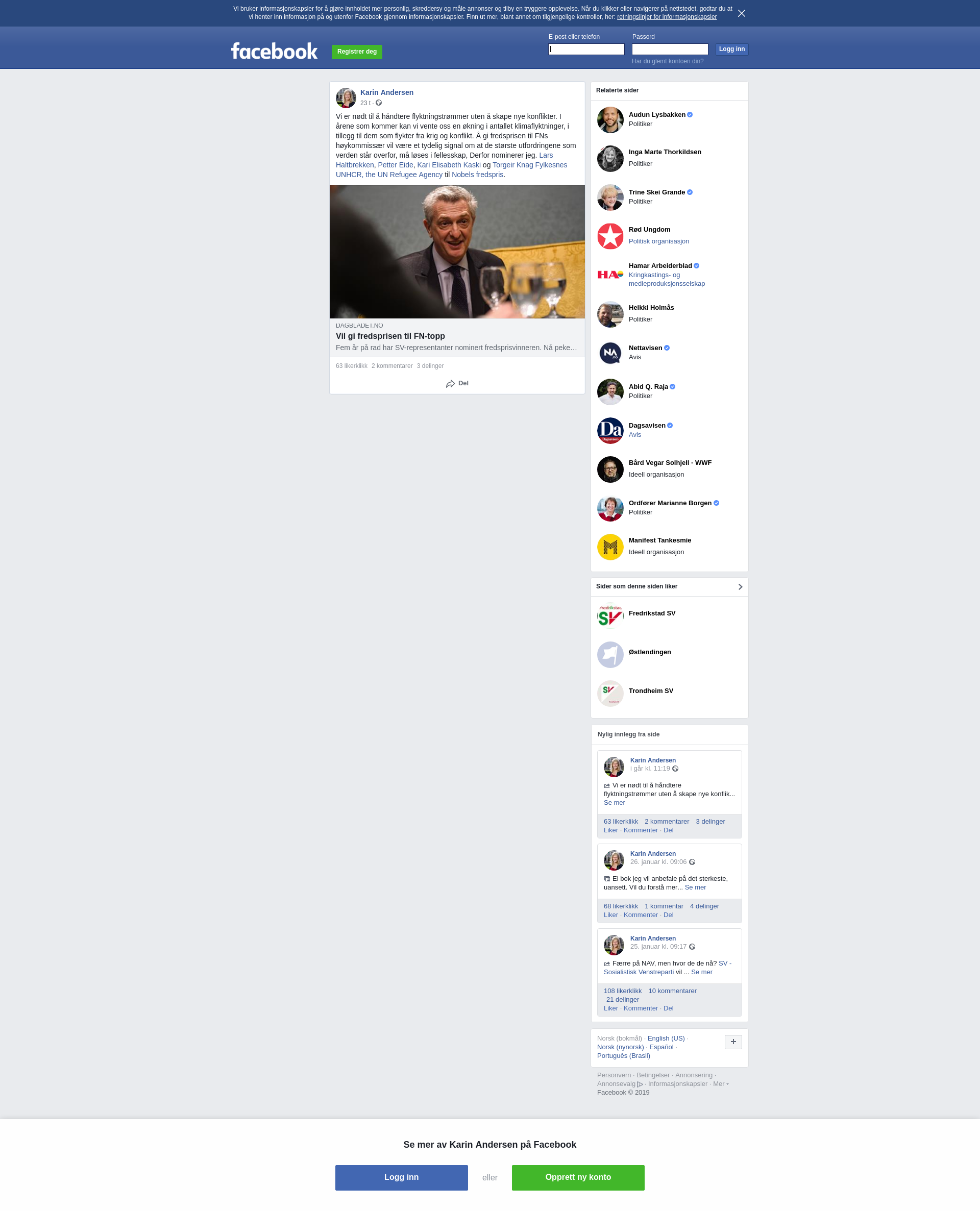
Task: Click the share arrow Del icon
Action: (x=450, y=384)
